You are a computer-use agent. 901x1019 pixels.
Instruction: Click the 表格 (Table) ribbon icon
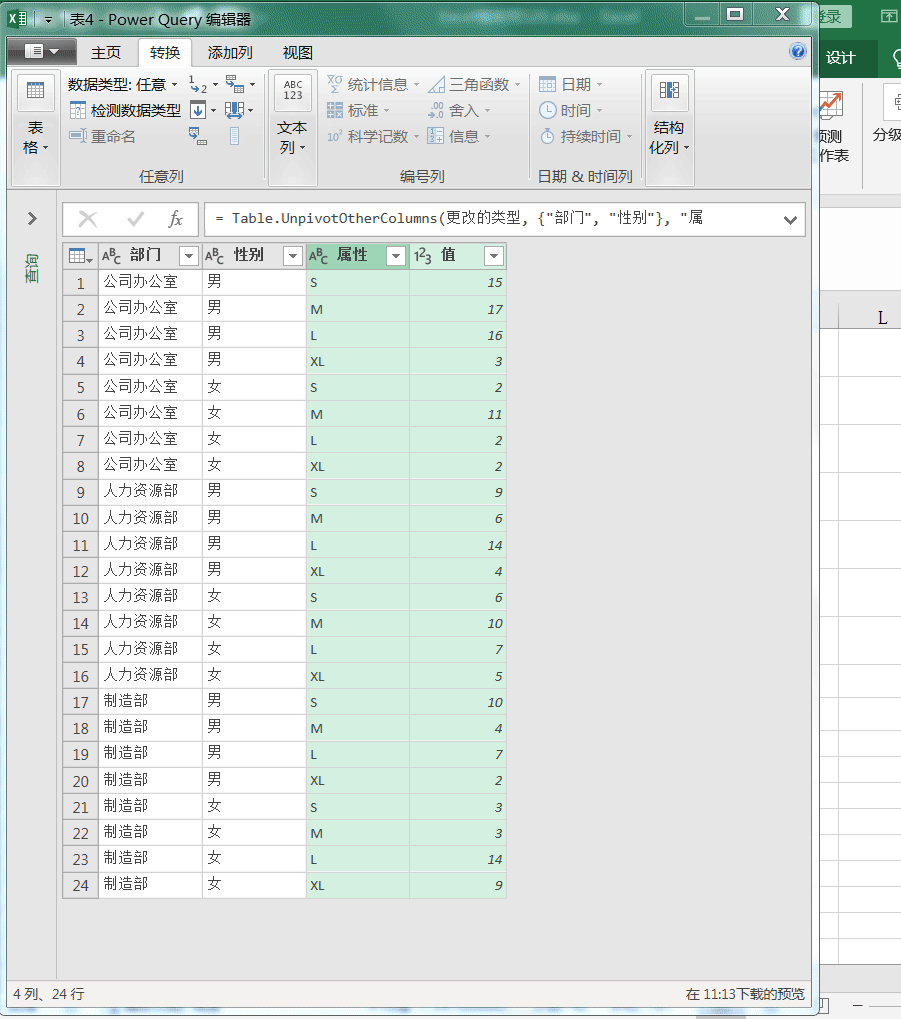(35, 90)
